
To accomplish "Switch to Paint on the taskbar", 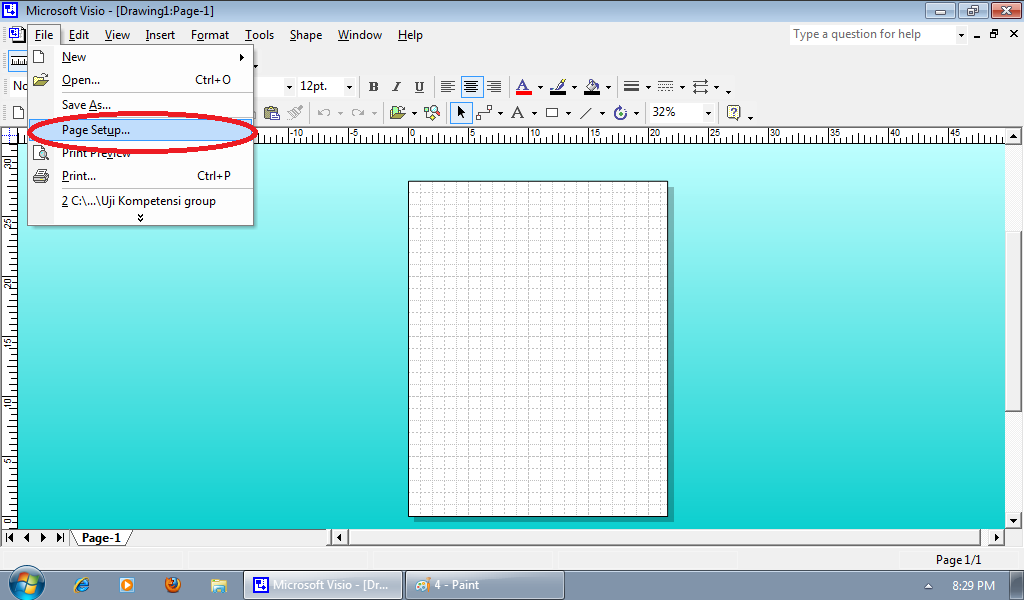I will [x=484, y=584].
